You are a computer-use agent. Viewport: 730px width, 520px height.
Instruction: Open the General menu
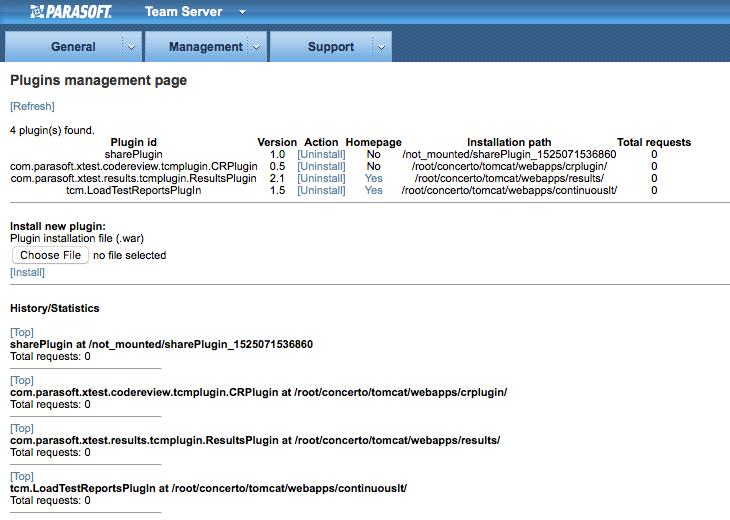click(73, 47)
